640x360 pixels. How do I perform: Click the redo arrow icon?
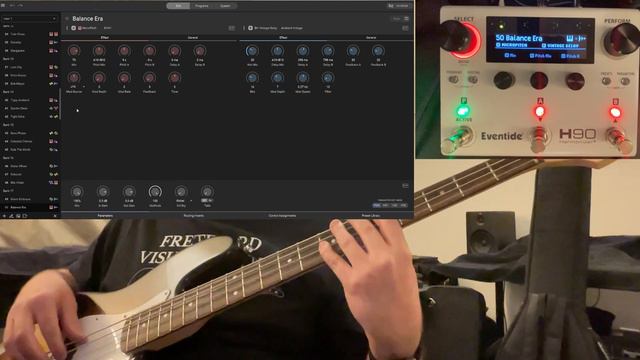point(20,5)
